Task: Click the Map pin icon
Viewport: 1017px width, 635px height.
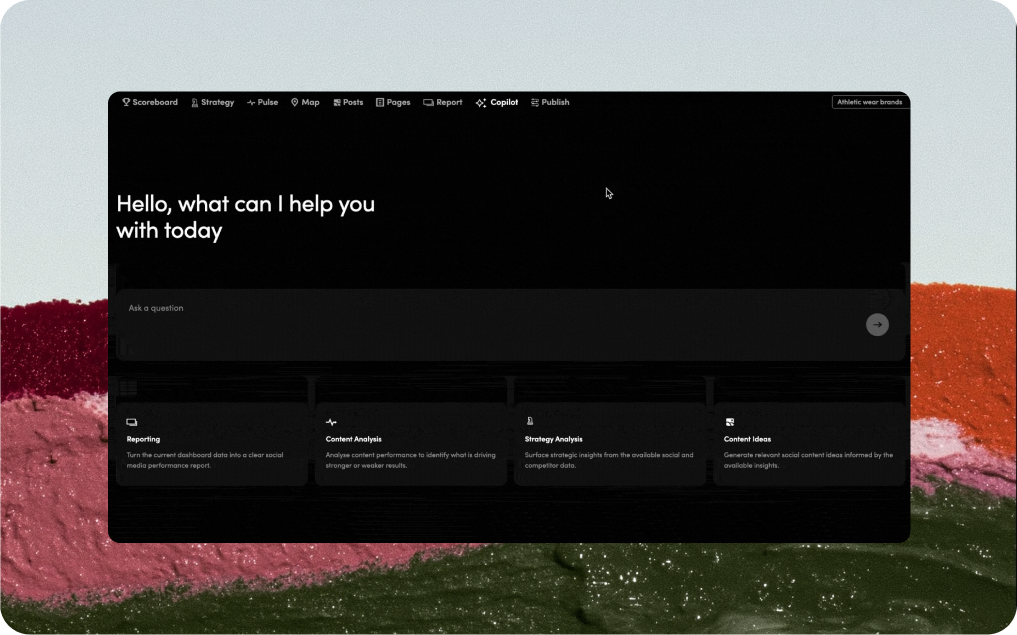Action: [x=294, y=102]
